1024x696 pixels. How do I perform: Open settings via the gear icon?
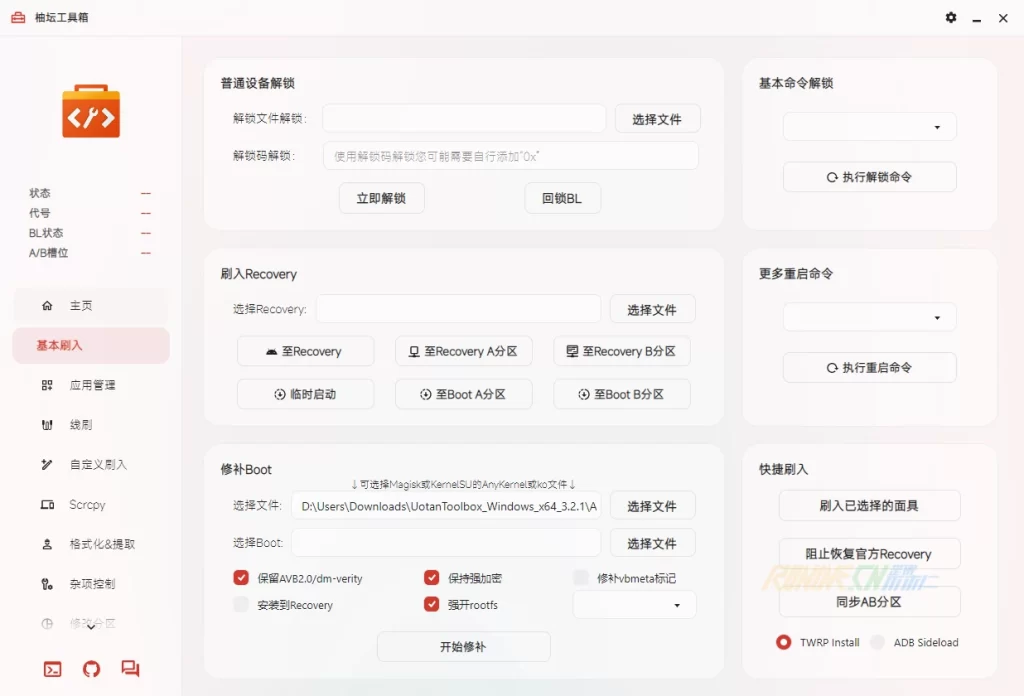coord(950,18)
